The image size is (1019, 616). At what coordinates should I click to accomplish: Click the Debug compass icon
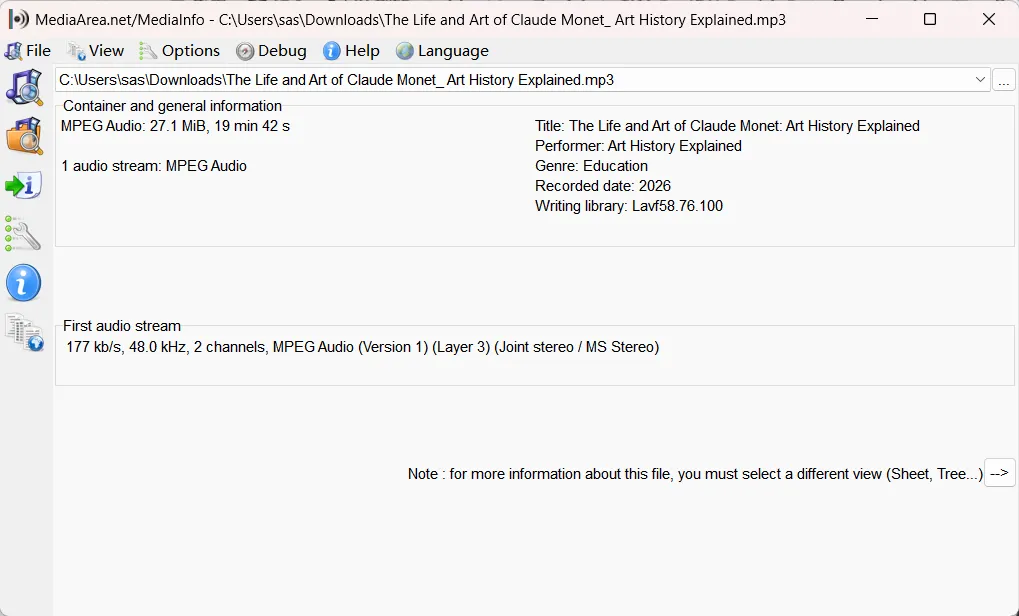coord(243,50)
